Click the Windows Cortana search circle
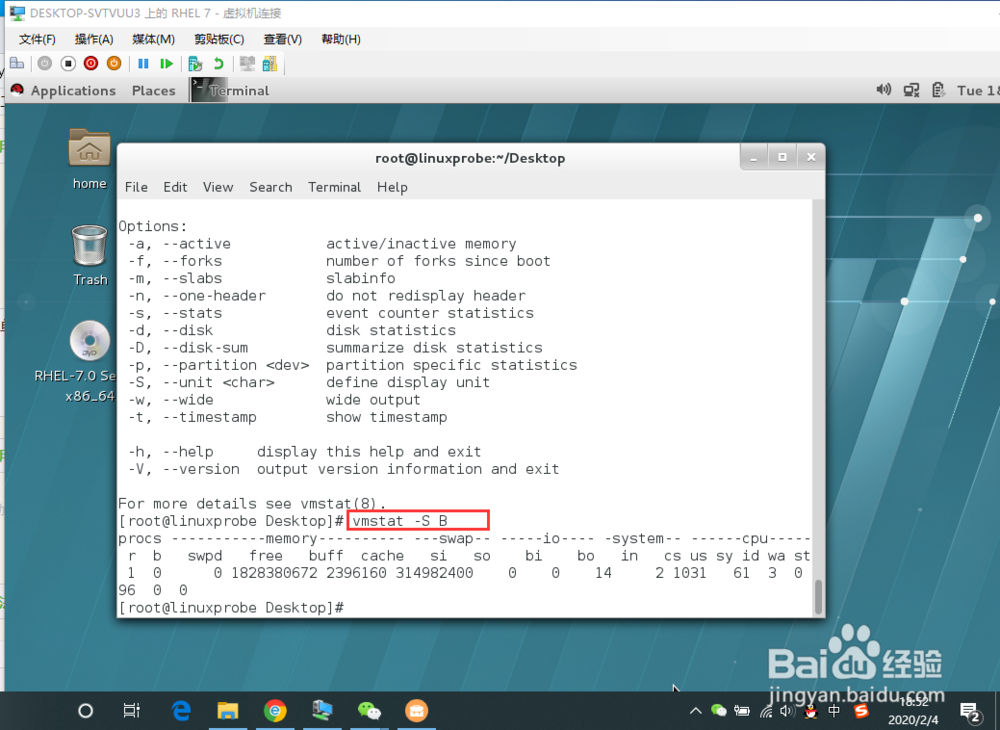1000x730 pixels. (x=85, y=710)
